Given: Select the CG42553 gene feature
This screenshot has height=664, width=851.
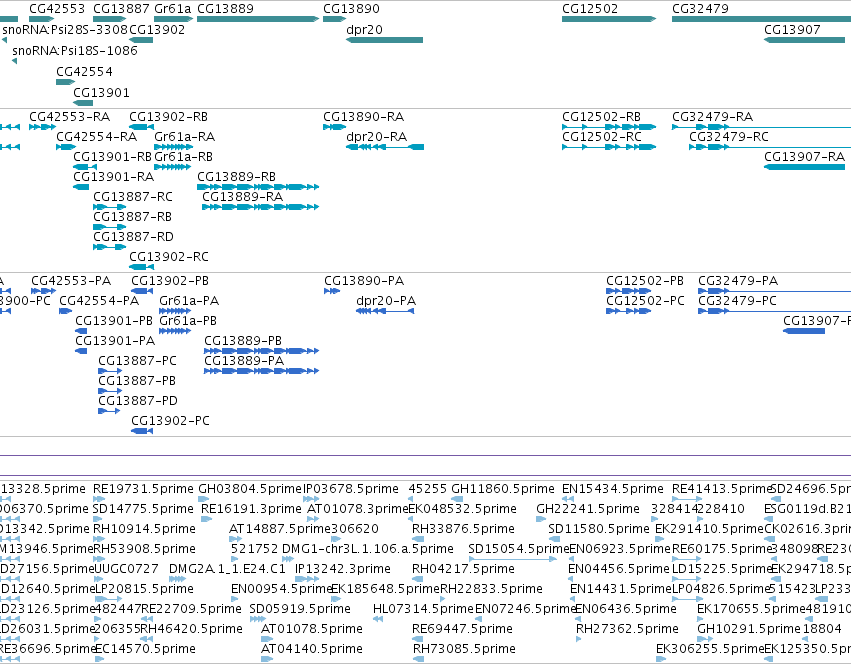Looking at the screenshot, I should click(x=41, y=19).
